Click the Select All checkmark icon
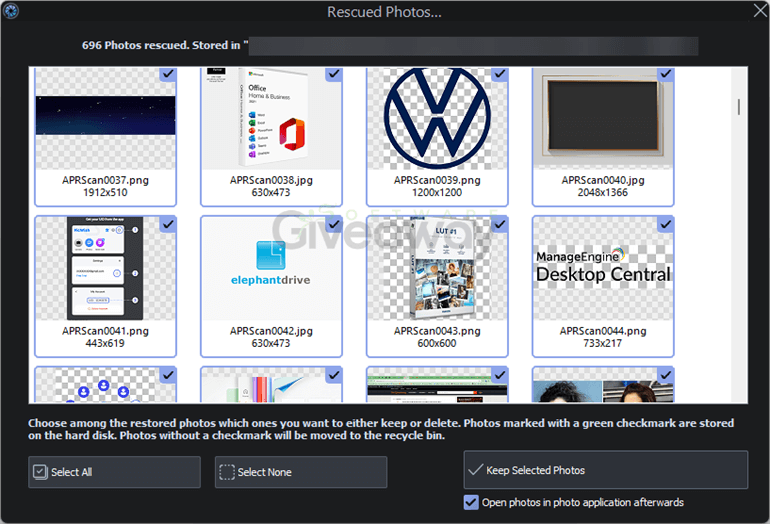The width and height of the screenshot is (770, 524). [40, 471]
